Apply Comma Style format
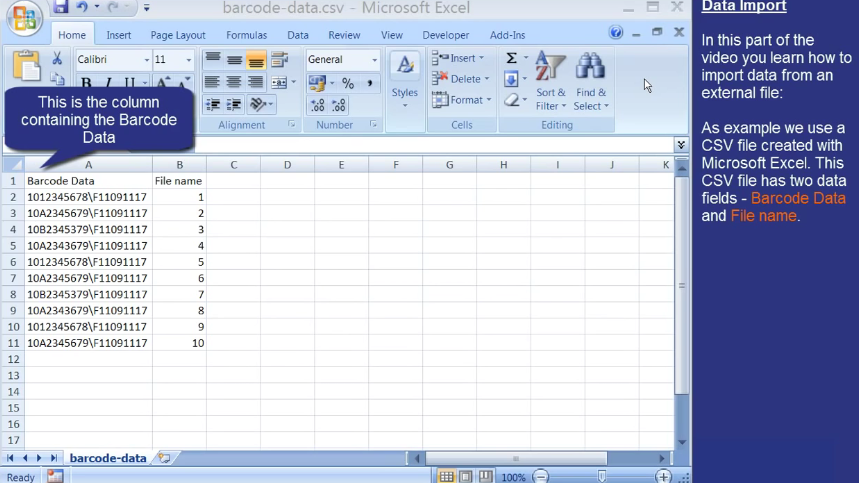Screen dimensions: 859x483 370,83
